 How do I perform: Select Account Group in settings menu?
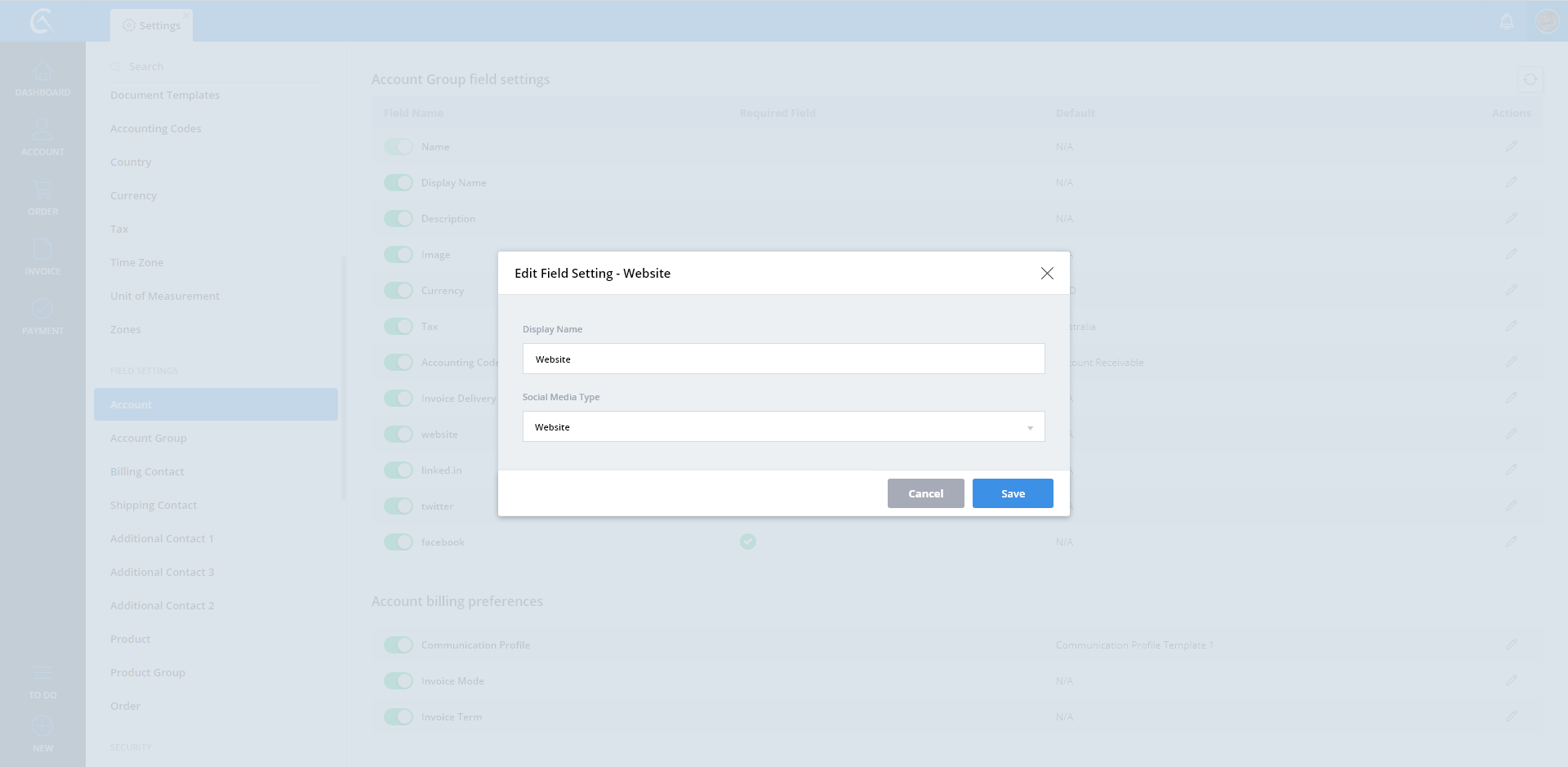[x=149, y=439]
